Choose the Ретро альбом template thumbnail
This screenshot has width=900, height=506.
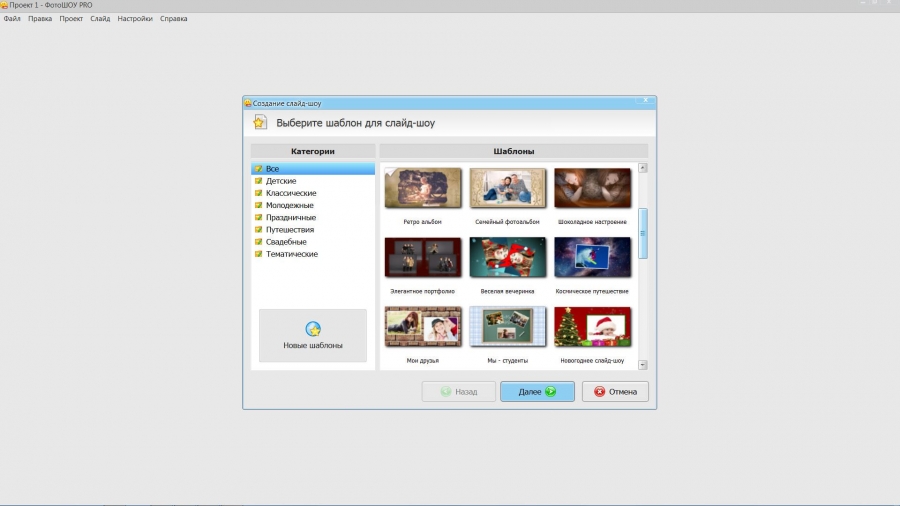[x=423, y=188]
